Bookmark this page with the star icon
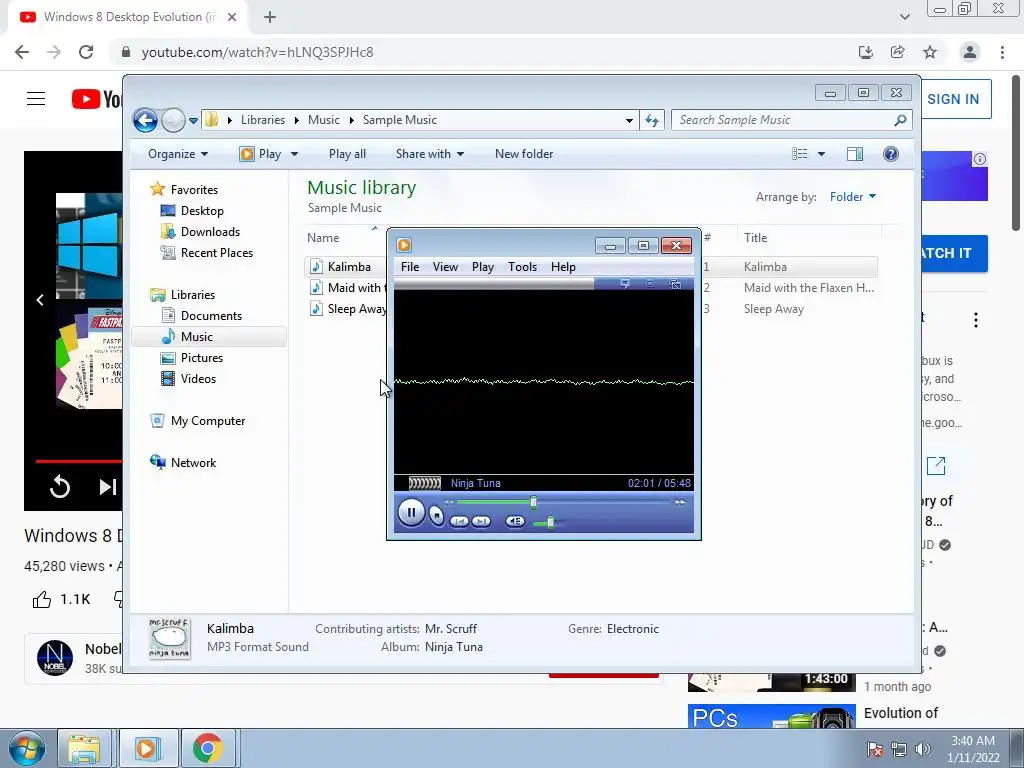The image size is (1024, 768). (930, 52)
